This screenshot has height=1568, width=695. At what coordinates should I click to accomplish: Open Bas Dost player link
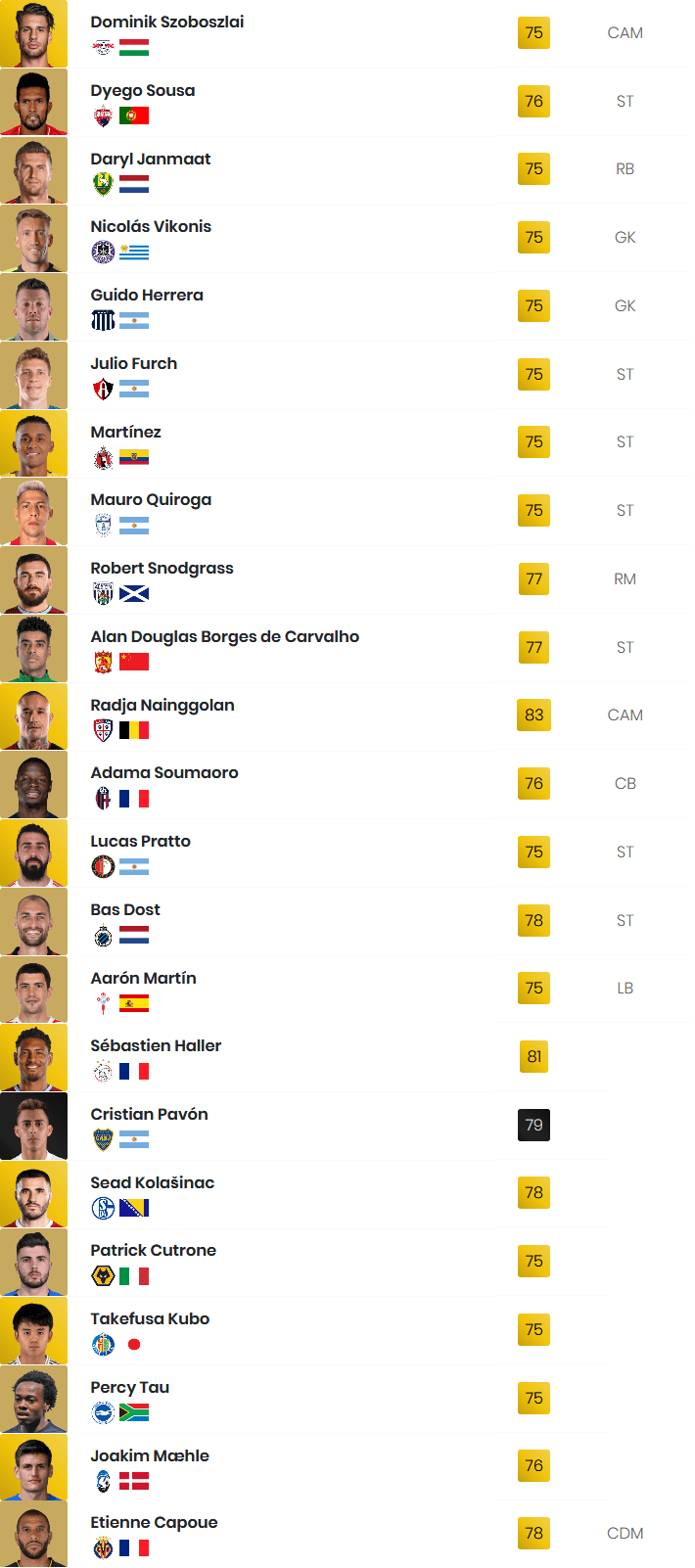125,909
